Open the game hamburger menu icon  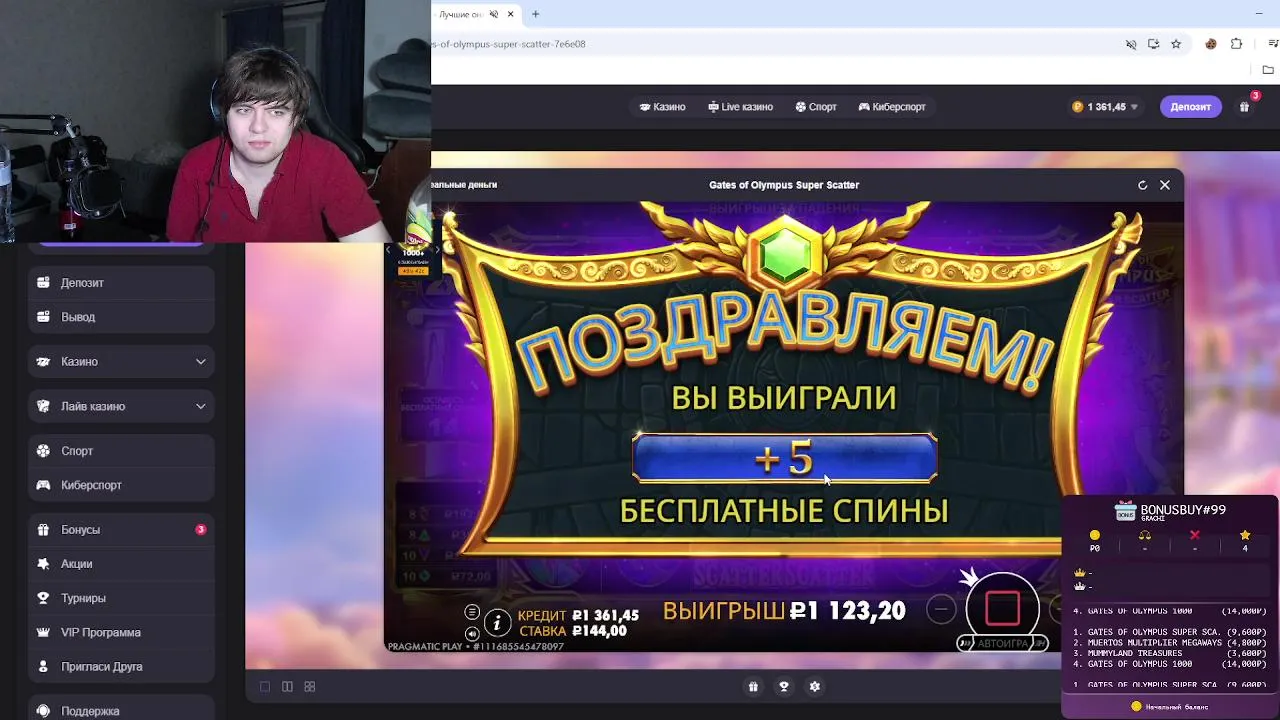(x=472, y=612)
